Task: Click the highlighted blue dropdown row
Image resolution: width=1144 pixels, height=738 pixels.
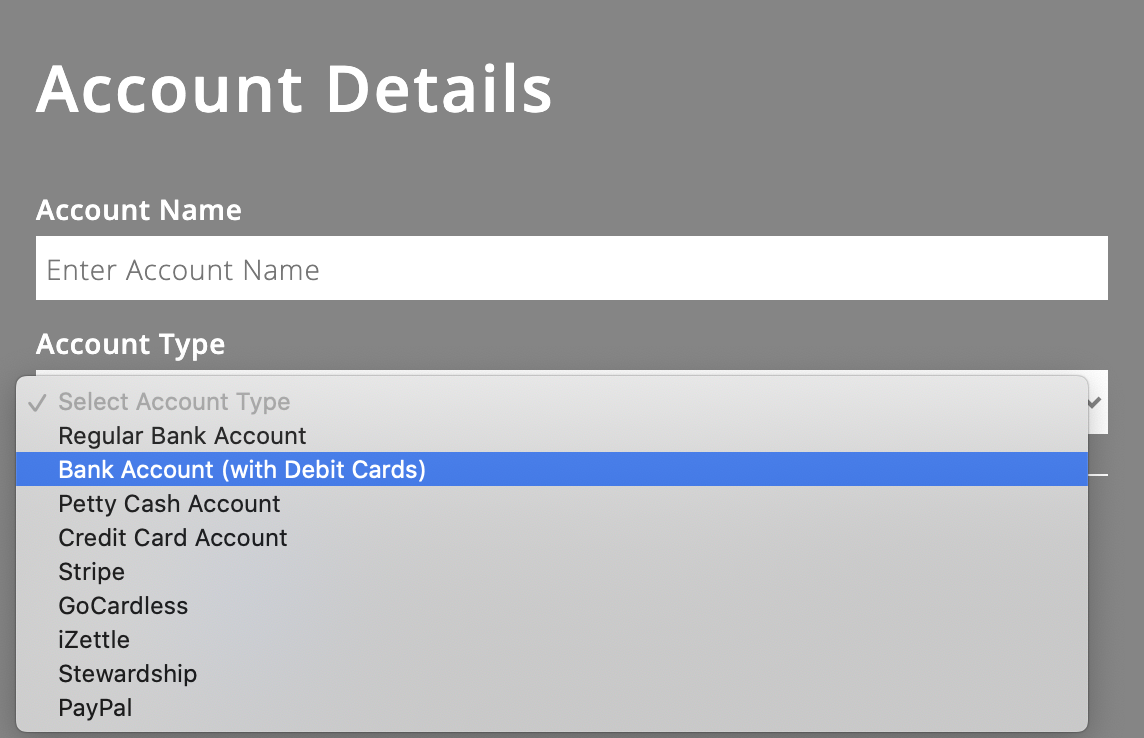Action: click(552, 469)
